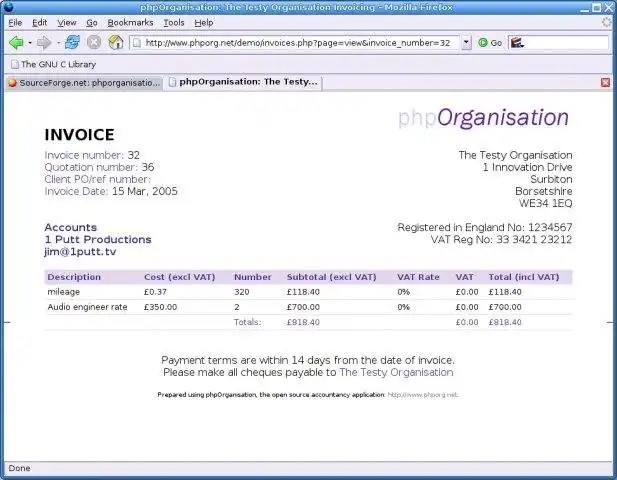Click the green Go button
The width and height of the screenshot is (617, 480).
pyautogui.click(x=490, y=43)
